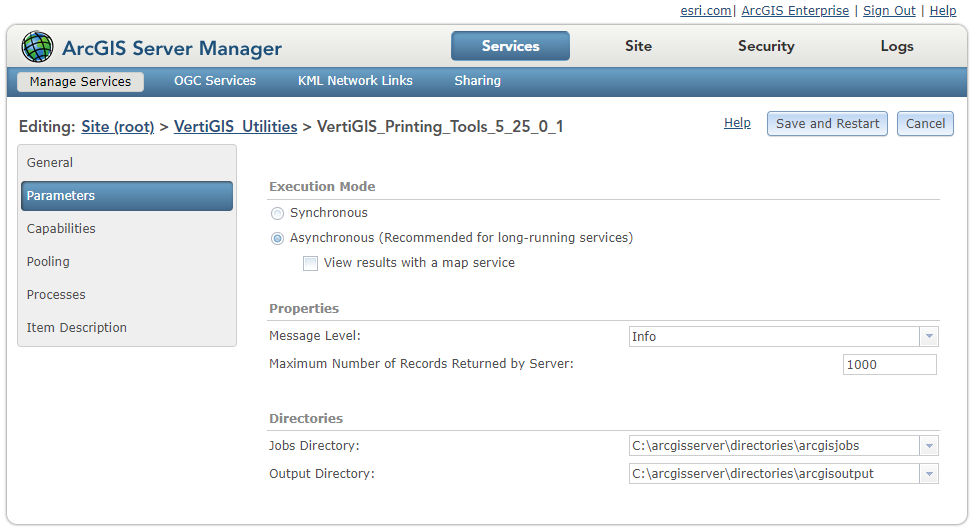975x529 pixels.
Task: Open the Services main tab
Action: pos(511,46)
